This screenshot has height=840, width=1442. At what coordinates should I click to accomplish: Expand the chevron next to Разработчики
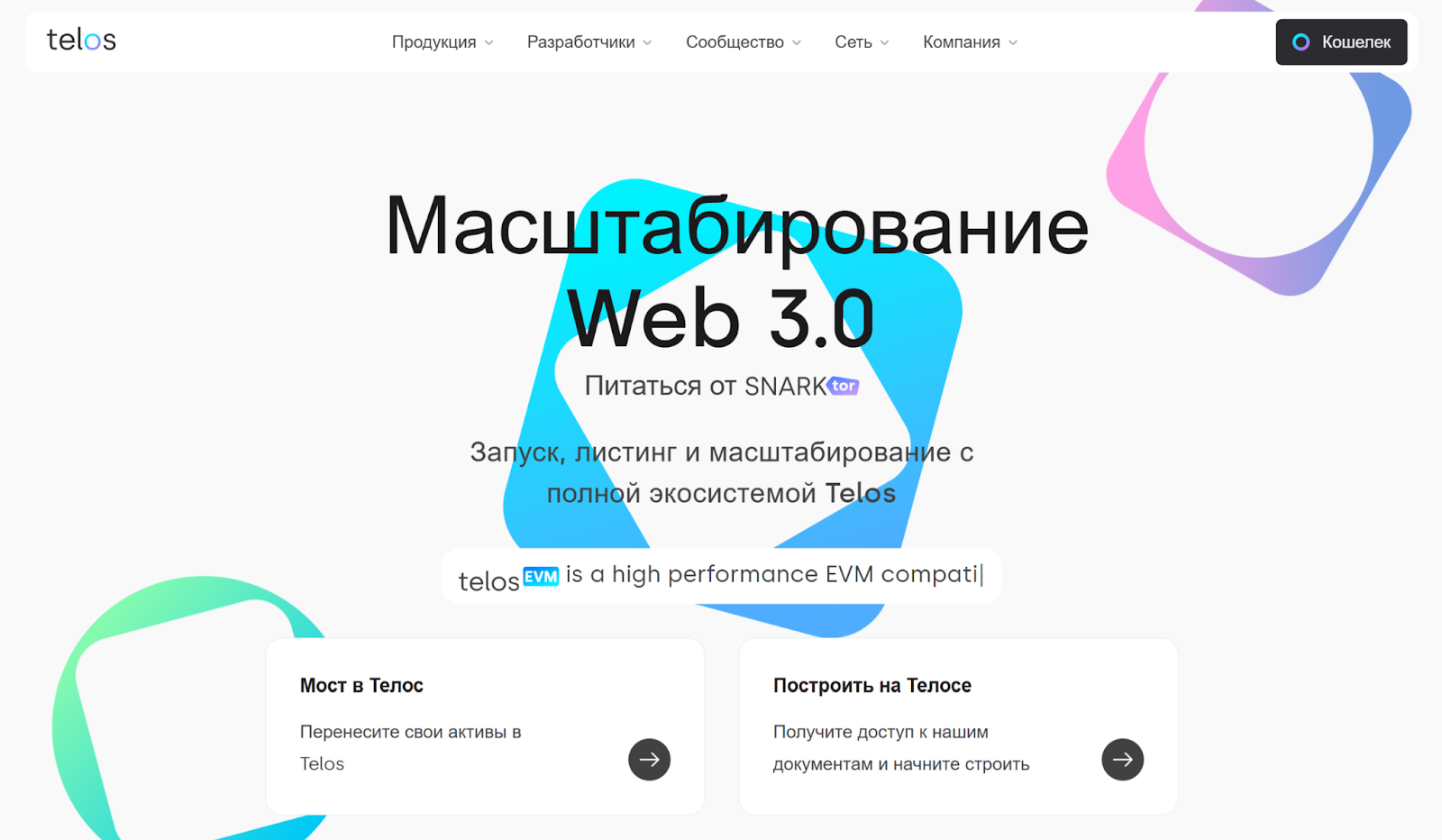tap(647, 42)
